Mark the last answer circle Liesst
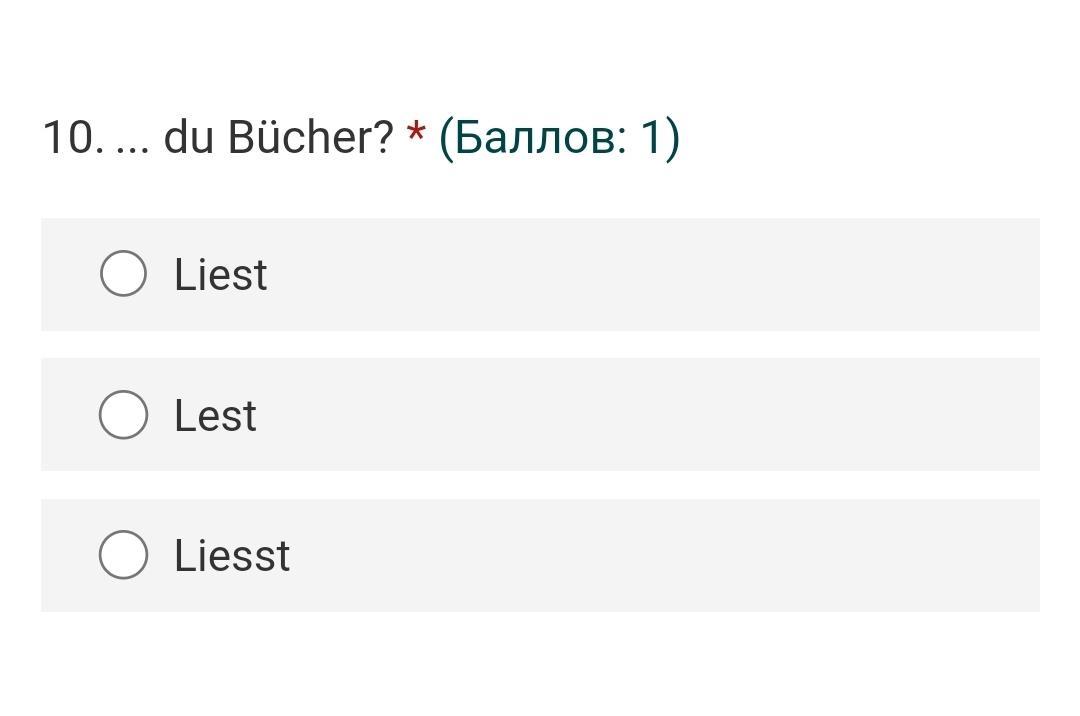The height and width of the screenshot is (716, 1080). pos(123,554)
